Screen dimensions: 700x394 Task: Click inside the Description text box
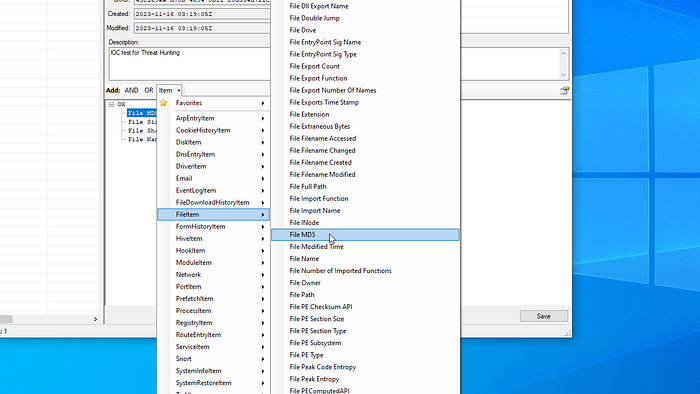pyautogui.click(x=189, y=64)
